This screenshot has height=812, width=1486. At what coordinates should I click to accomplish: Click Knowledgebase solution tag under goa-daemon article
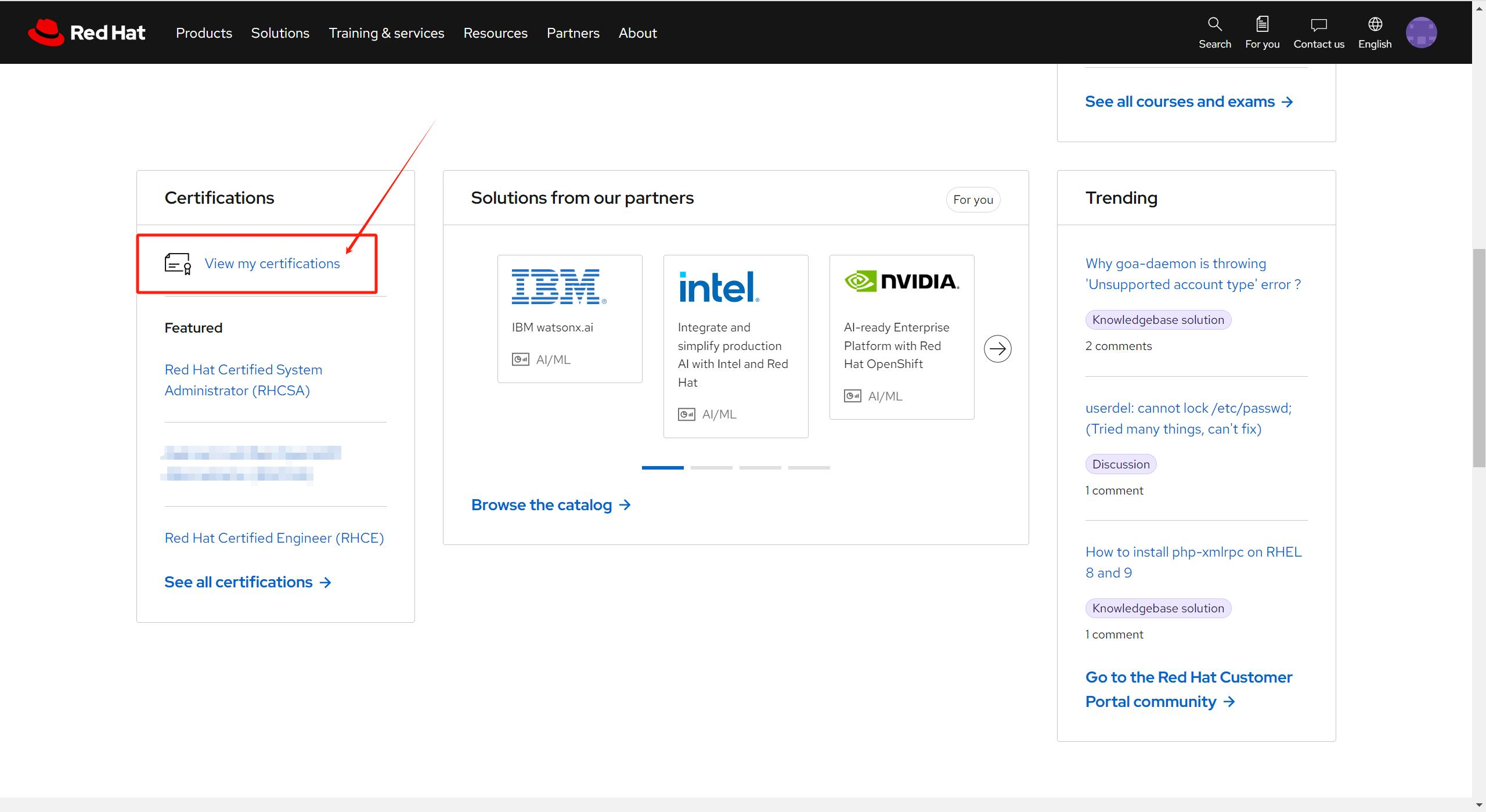tap(1157, 320)
